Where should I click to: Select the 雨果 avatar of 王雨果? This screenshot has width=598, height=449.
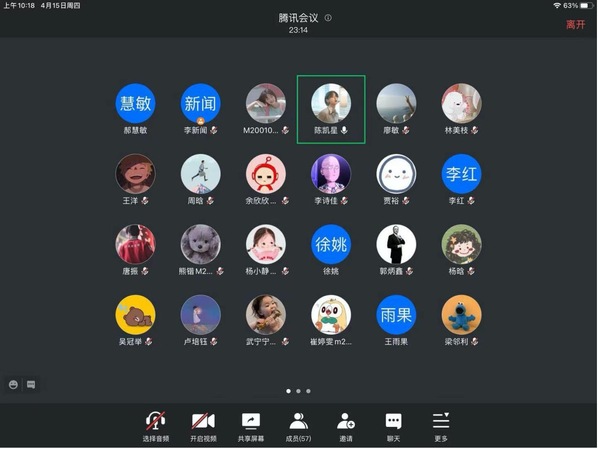(x=396, y=315)
